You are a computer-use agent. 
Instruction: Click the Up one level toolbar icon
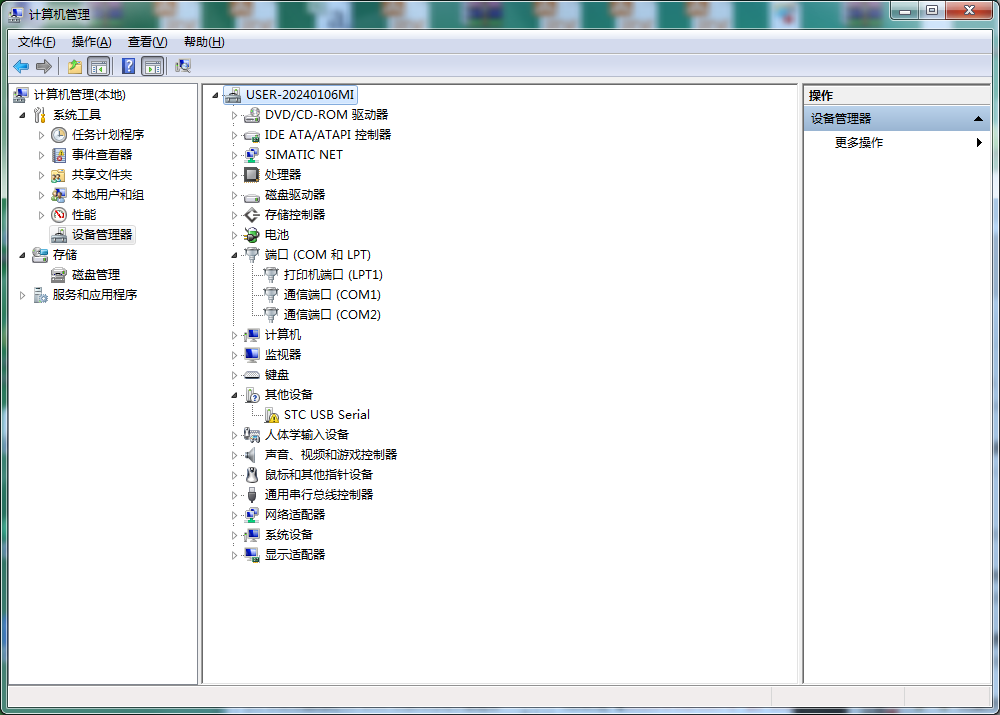click(75, 66)
